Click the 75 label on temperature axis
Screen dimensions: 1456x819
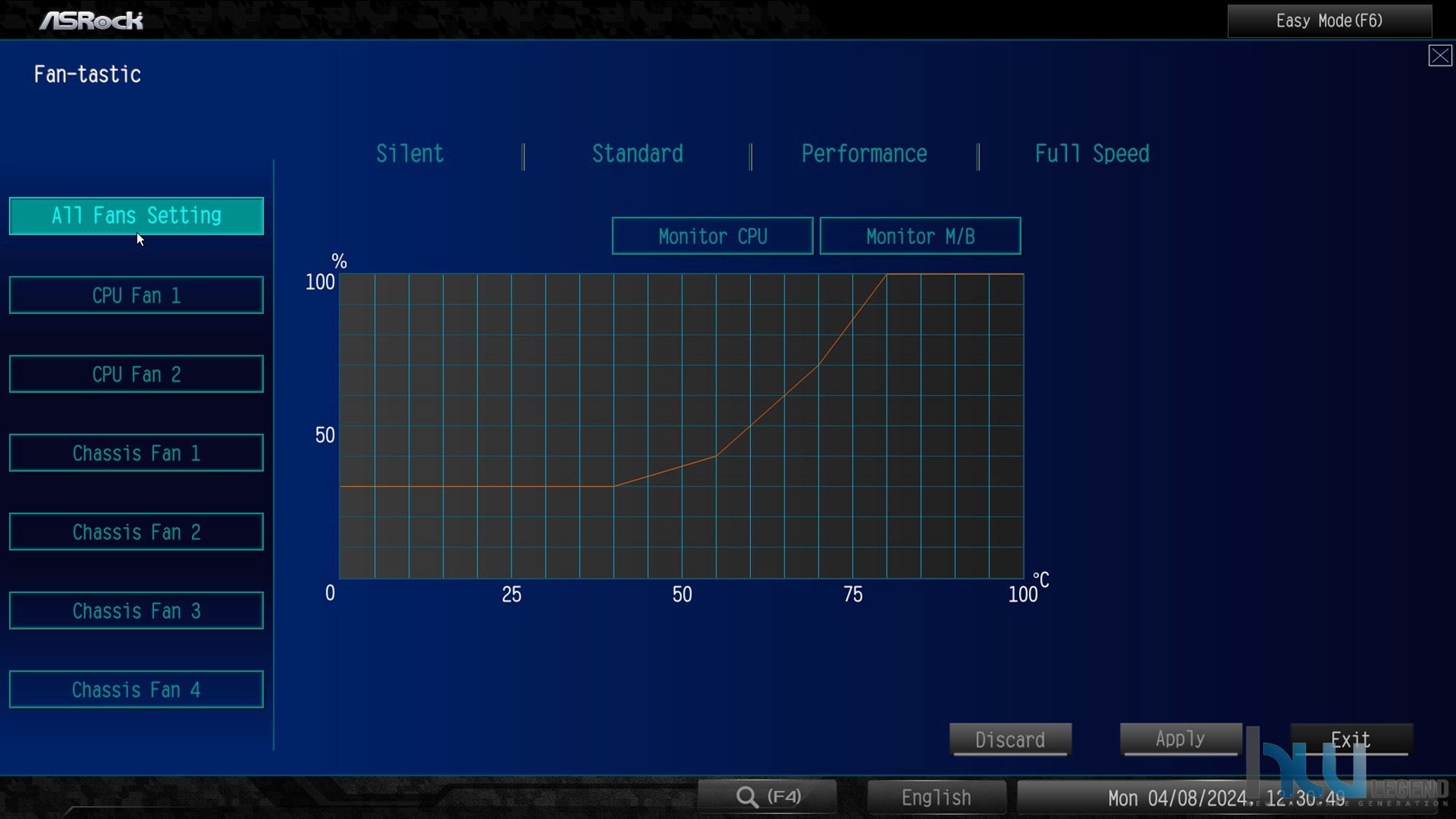(853, 595)
